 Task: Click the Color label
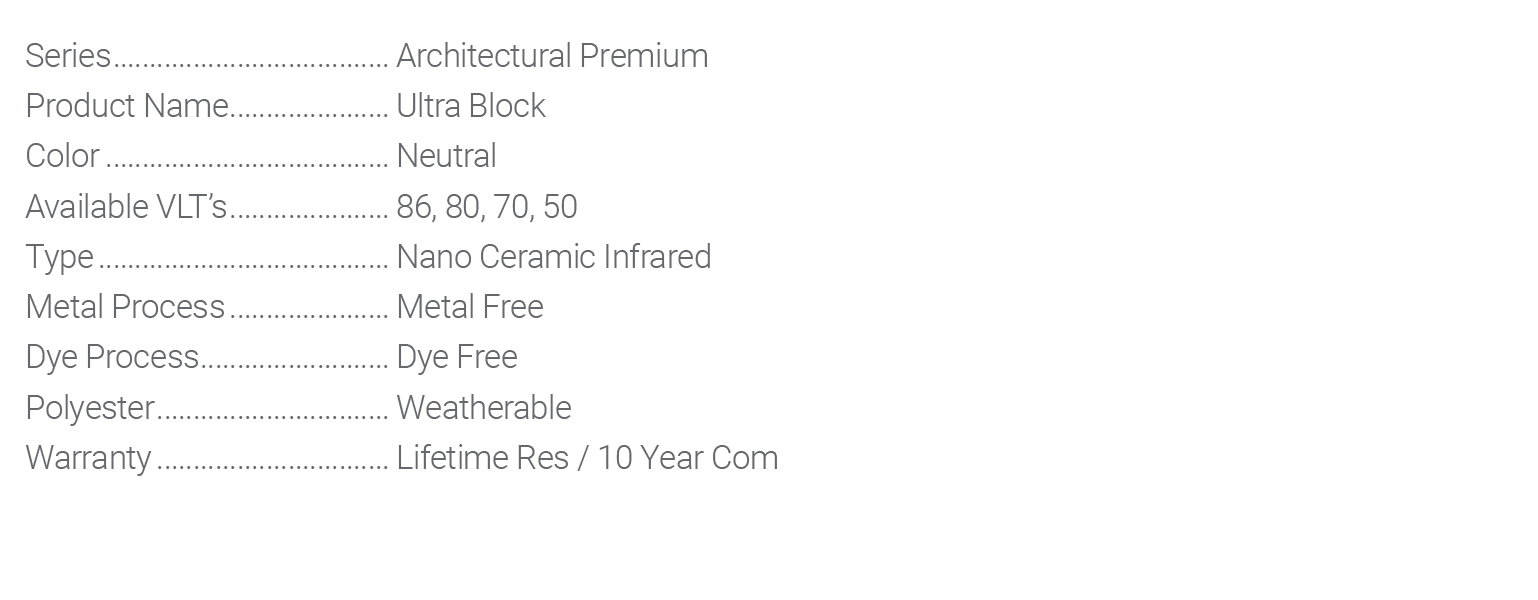pos(62,157)
